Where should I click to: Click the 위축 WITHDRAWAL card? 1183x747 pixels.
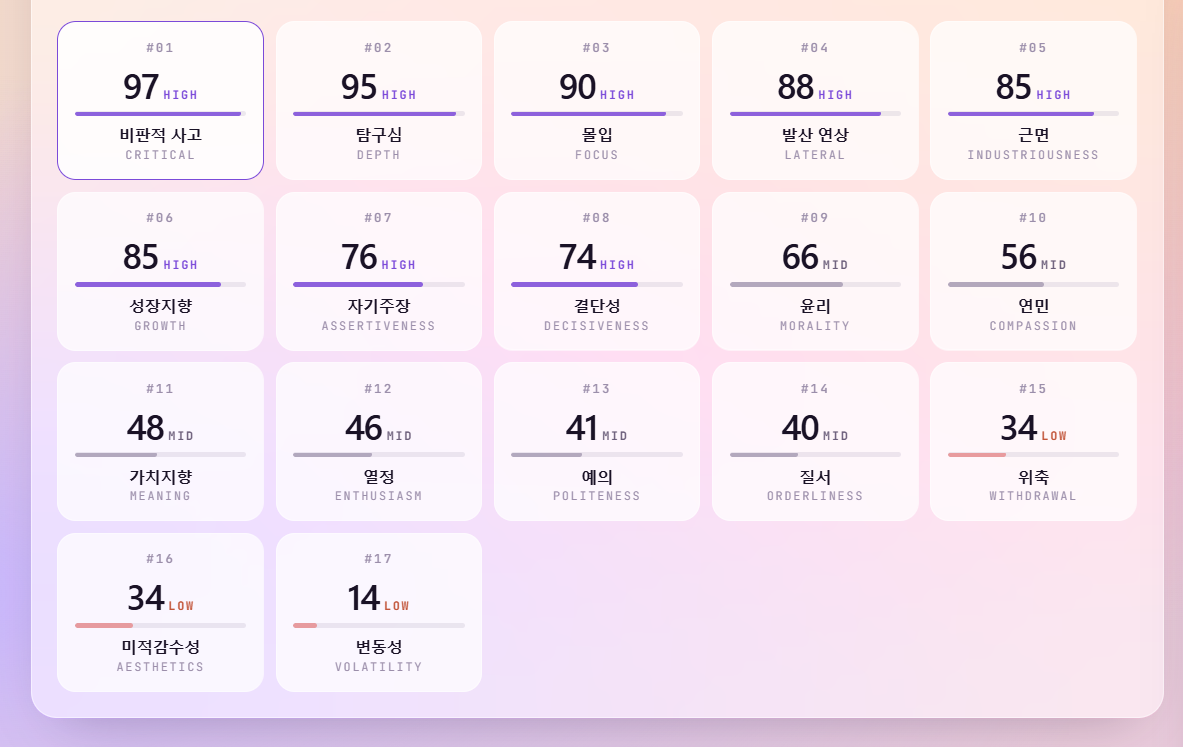click(1033, 441)
